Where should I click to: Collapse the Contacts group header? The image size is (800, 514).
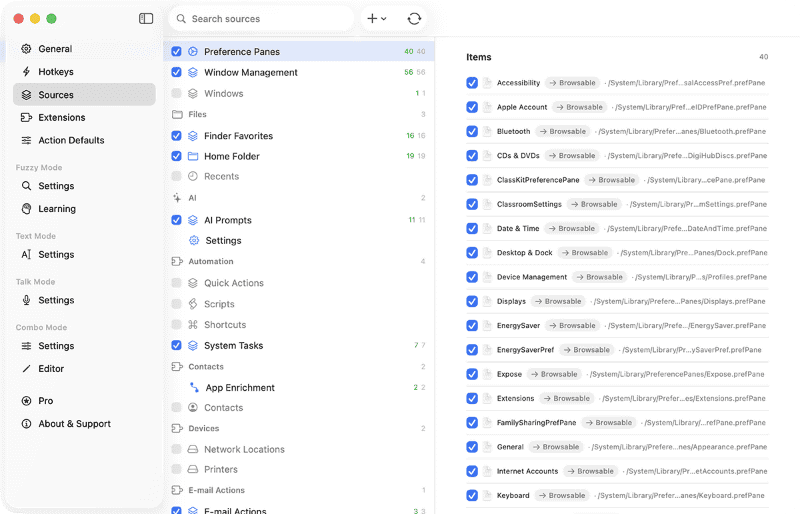[299, 366]
